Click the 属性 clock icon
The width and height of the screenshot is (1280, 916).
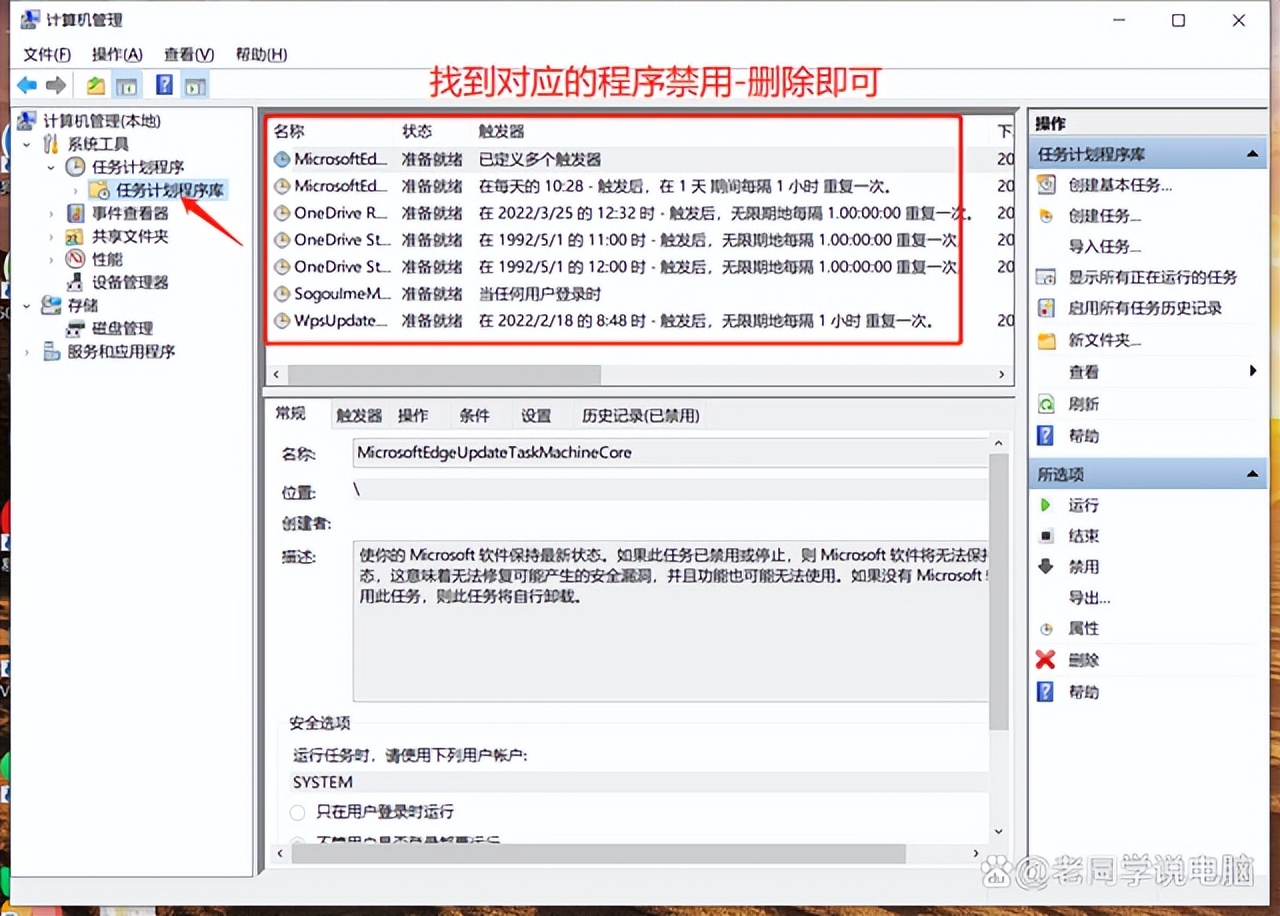click(1046, 629)
